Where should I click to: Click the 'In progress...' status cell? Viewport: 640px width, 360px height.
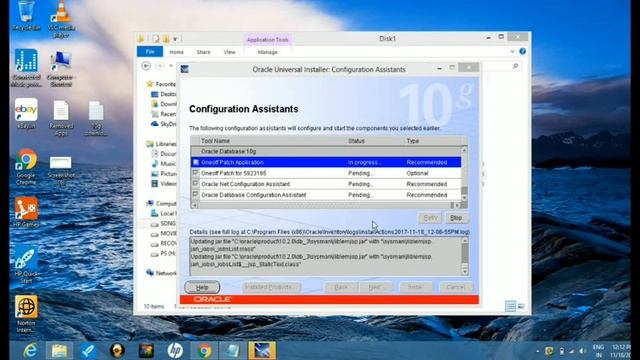click(x=364, y=162)
